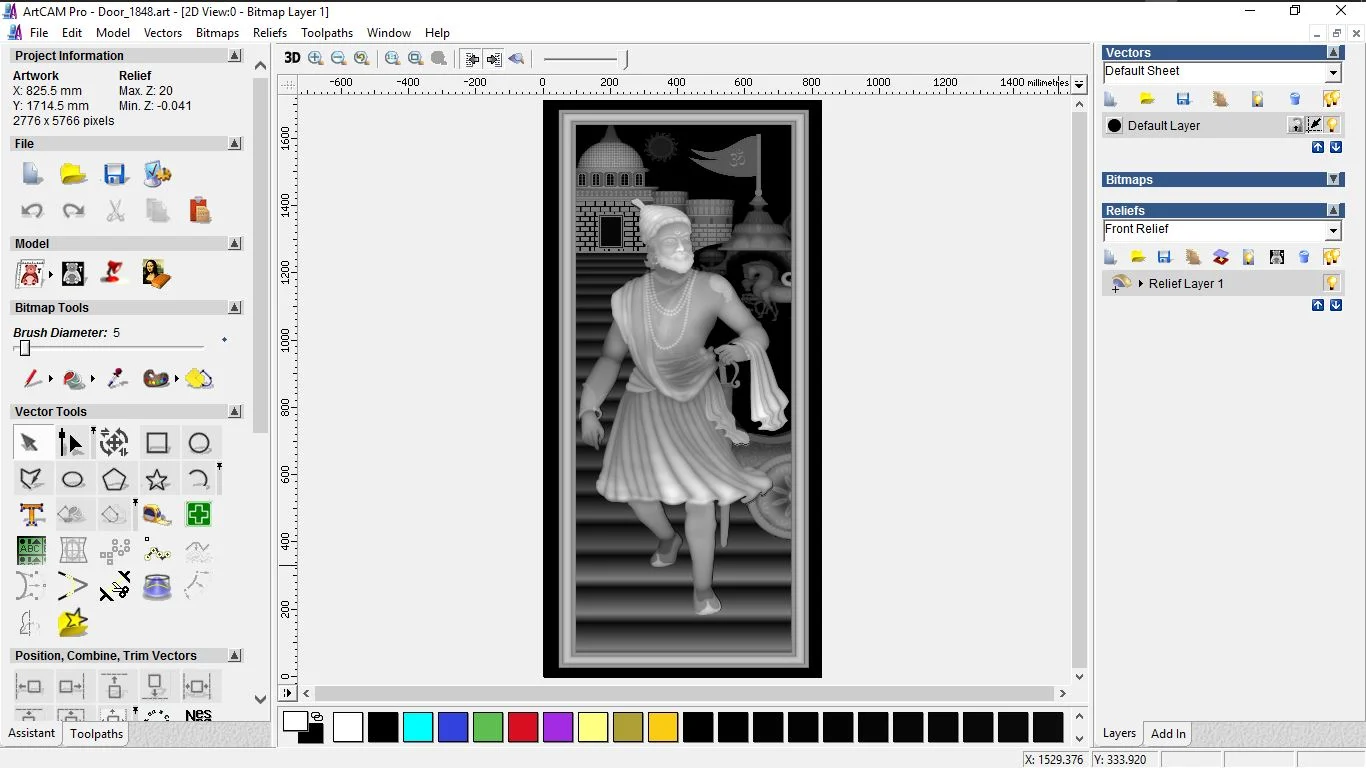This screenshot has width=1366, height=768.
Task: Select the Paint brush bitmap tool
Action: click(x=32, y=379)
